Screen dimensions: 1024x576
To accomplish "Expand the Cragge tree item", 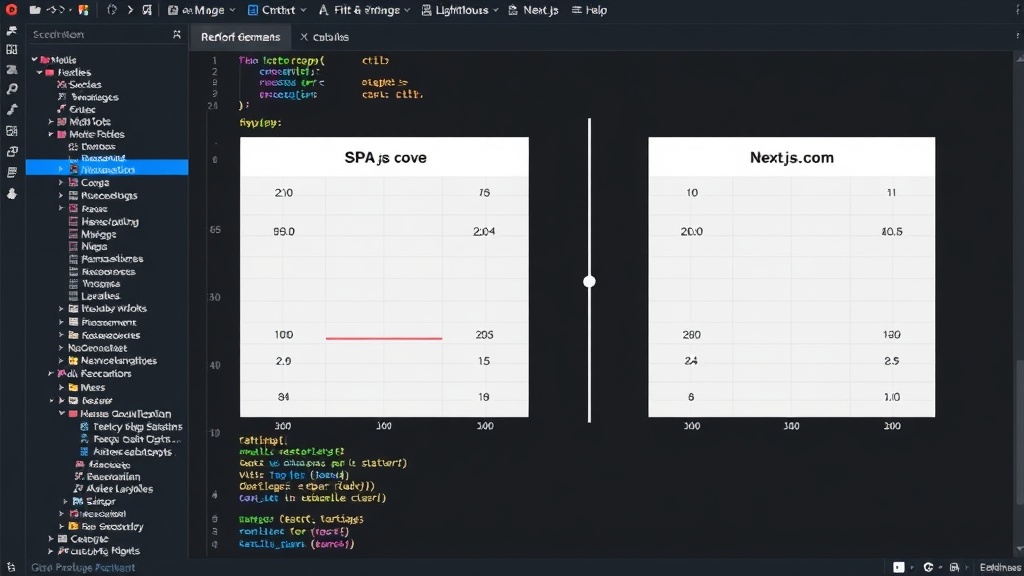I will click(x=51, y=539).
